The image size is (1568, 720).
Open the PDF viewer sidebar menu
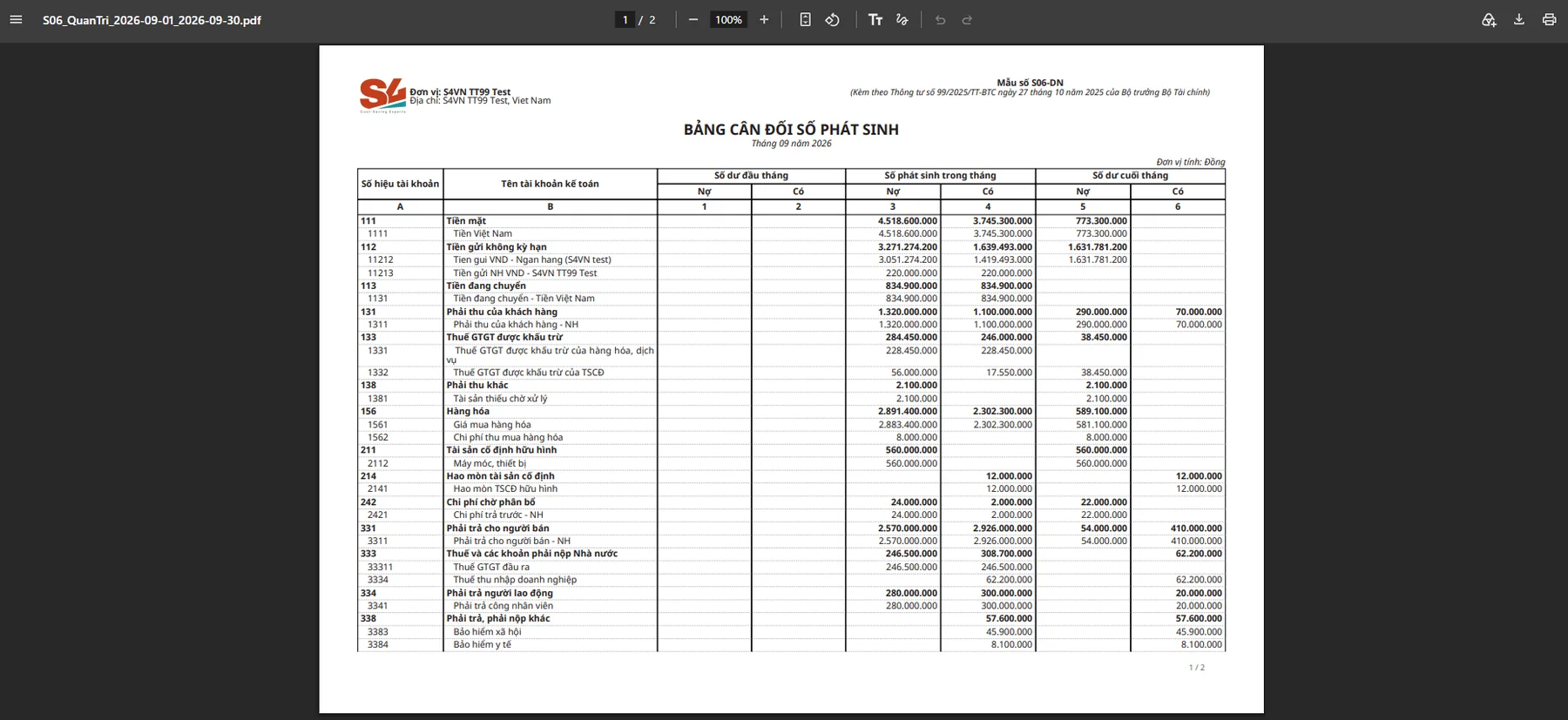16,20
